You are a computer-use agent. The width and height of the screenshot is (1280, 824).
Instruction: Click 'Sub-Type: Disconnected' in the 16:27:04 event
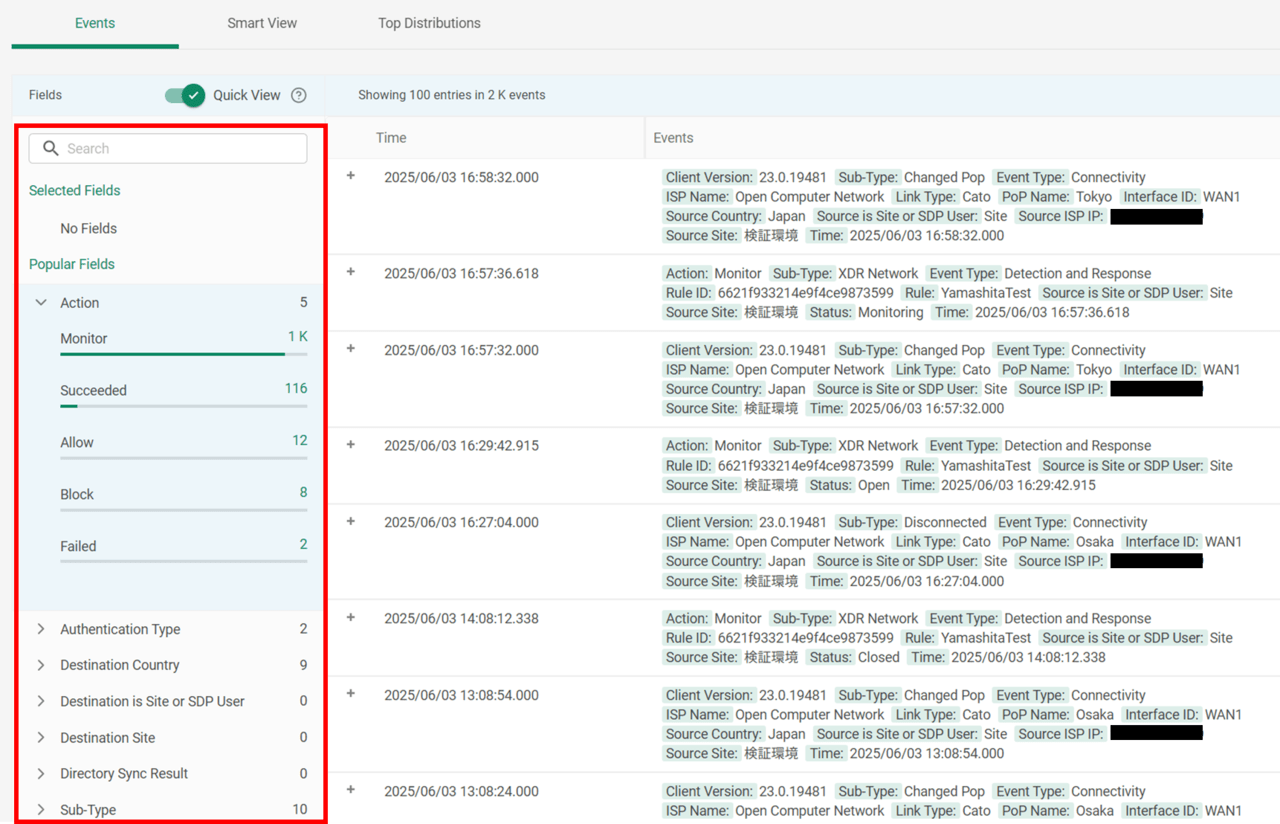tap(911, 522)
